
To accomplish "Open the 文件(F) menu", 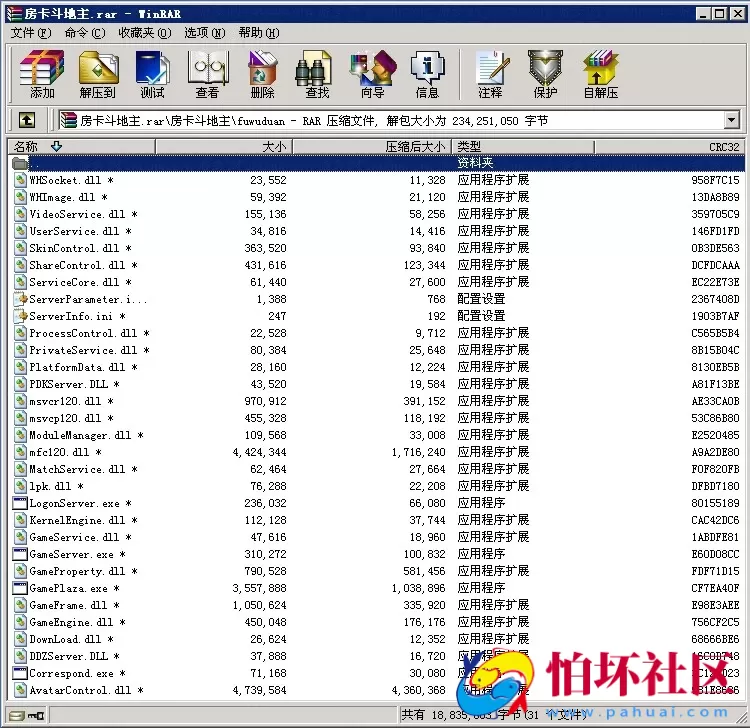I will pyautogui.click(x=31, y=33).
